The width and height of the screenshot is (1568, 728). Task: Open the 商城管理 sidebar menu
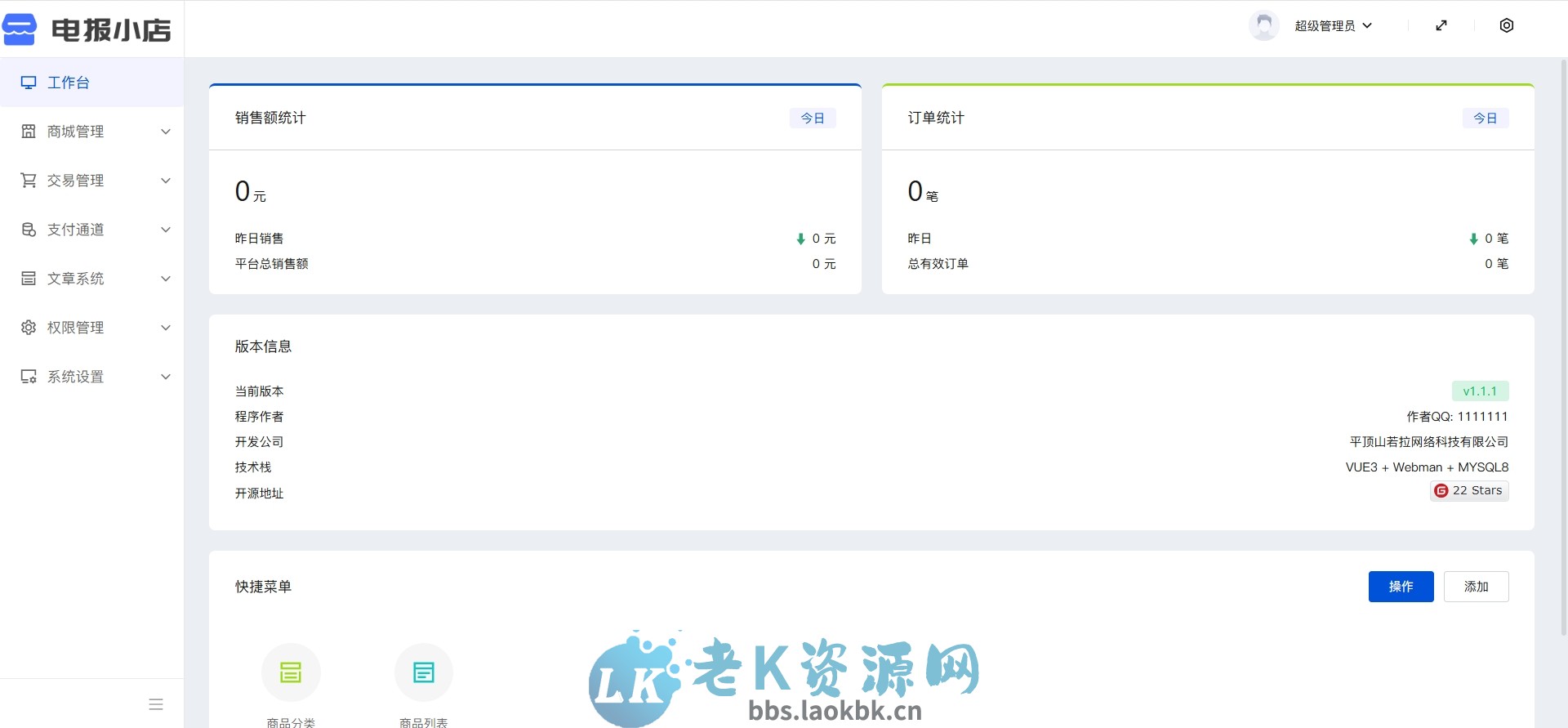[91, 132]
